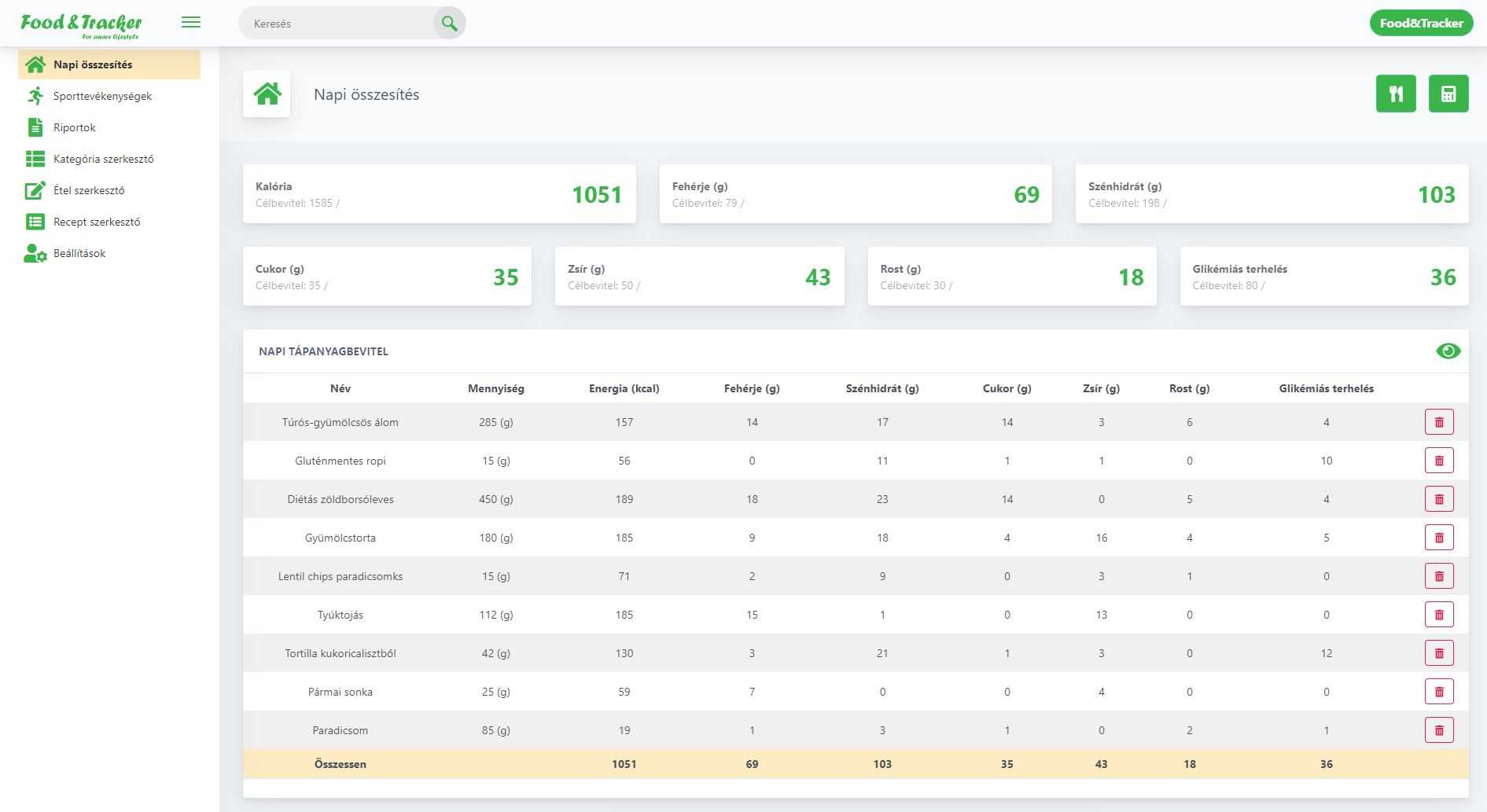Click the 450 (g) quantity cell
This screenshot has width=1487, height=812.
[496, 499]
